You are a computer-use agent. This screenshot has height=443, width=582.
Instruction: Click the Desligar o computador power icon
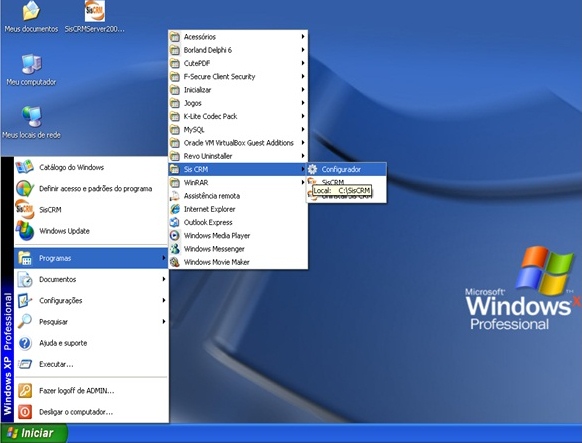[24, 412]
